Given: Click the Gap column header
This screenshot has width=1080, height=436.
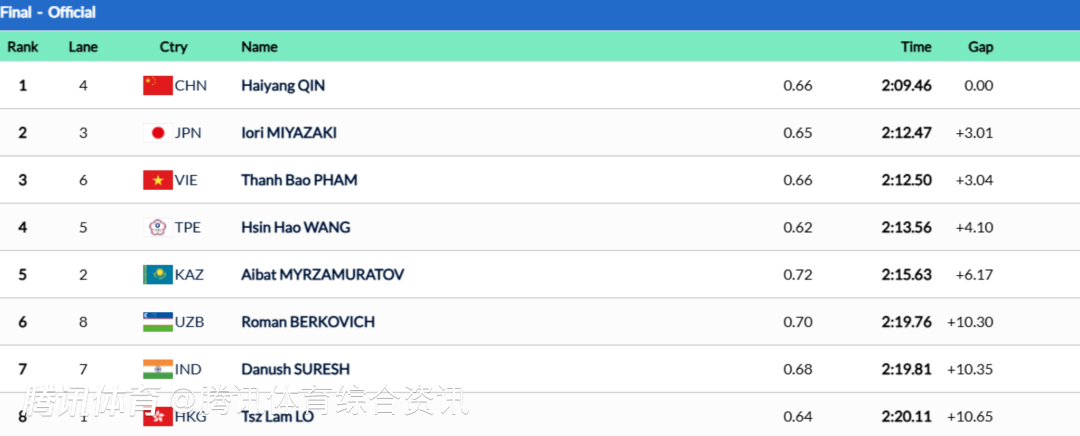Looking at the screenshot, I should 980,47.
